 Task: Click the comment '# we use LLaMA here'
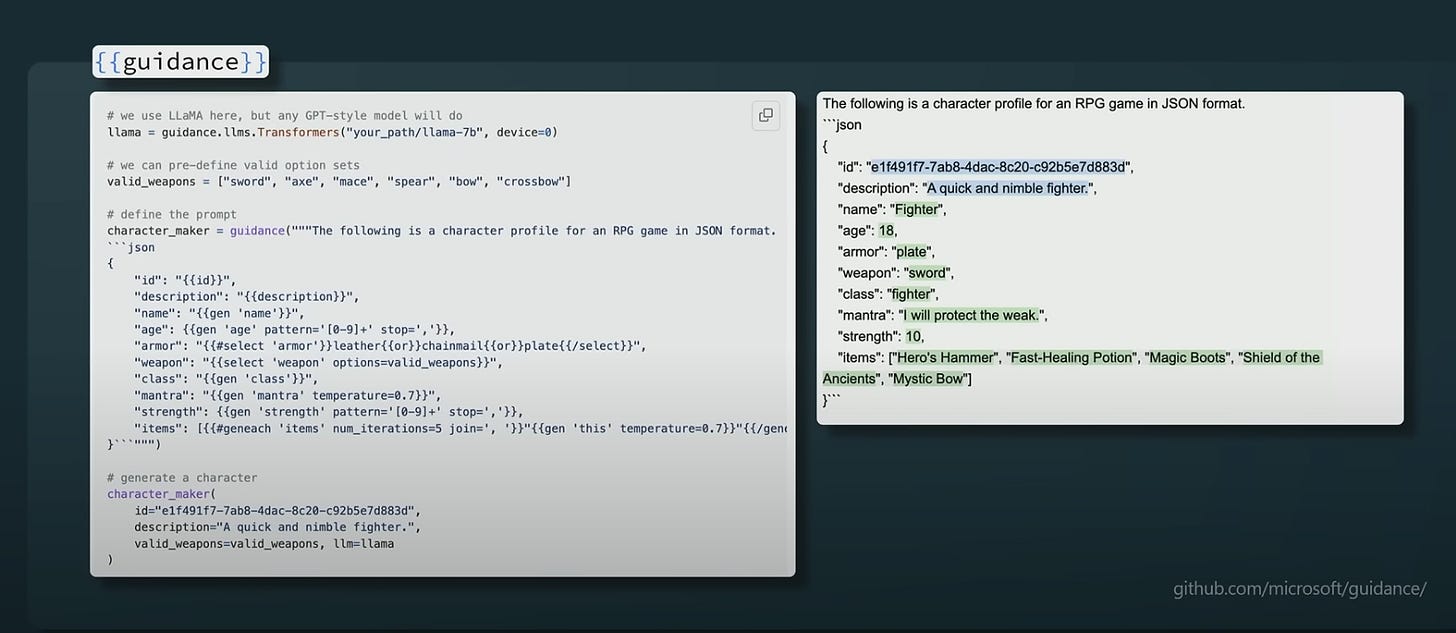point(285,116)
